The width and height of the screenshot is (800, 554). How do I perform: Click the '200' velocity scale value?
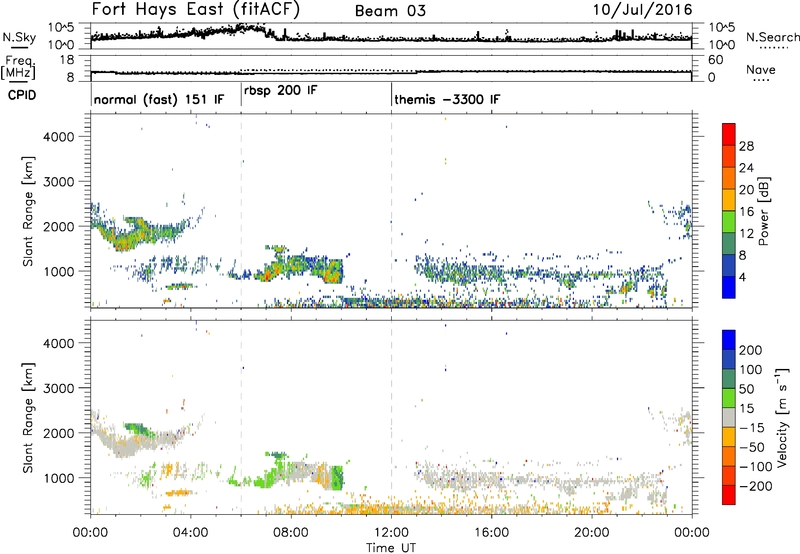751,350
